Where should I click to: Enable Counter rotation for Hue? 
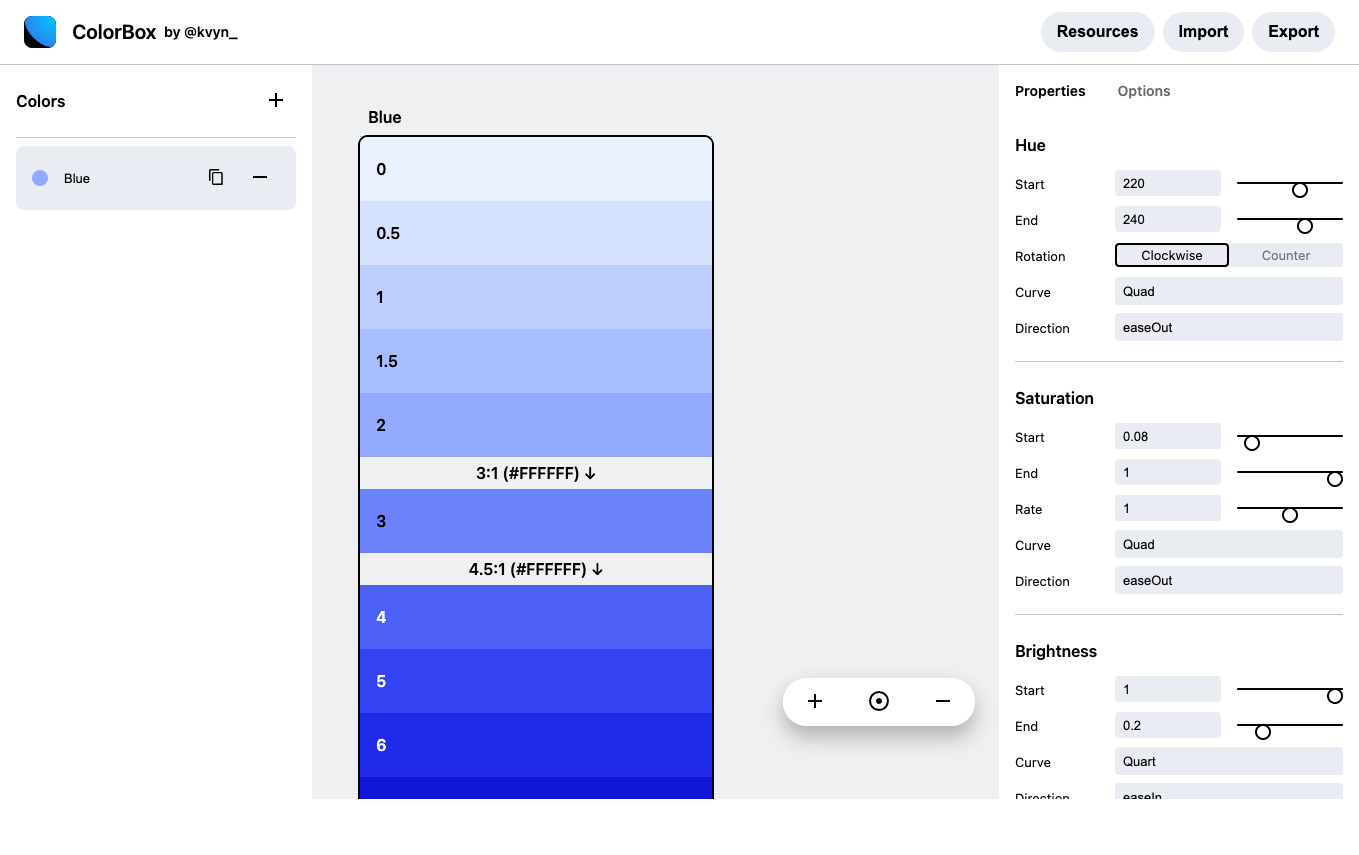click(1286, 255)
